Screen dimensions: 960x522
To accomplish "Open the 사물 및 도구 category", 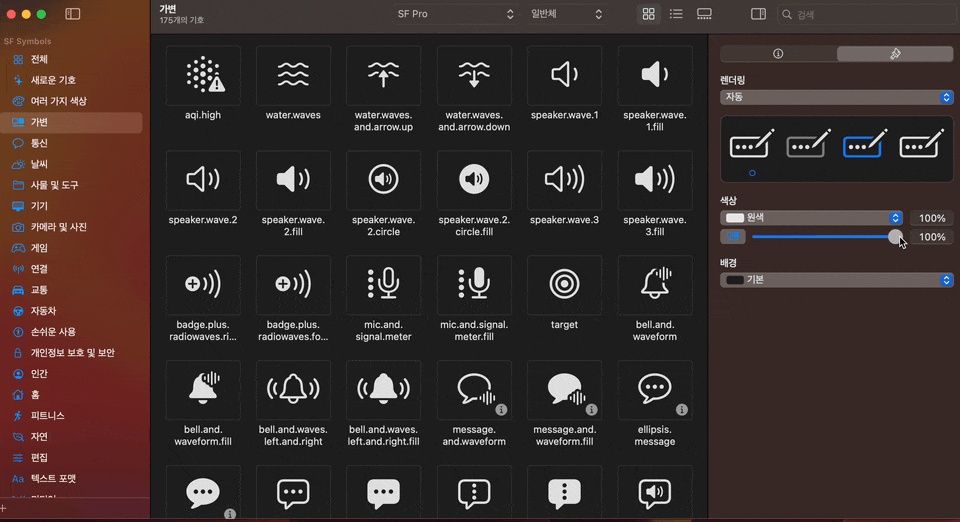I will coord(72,185).
